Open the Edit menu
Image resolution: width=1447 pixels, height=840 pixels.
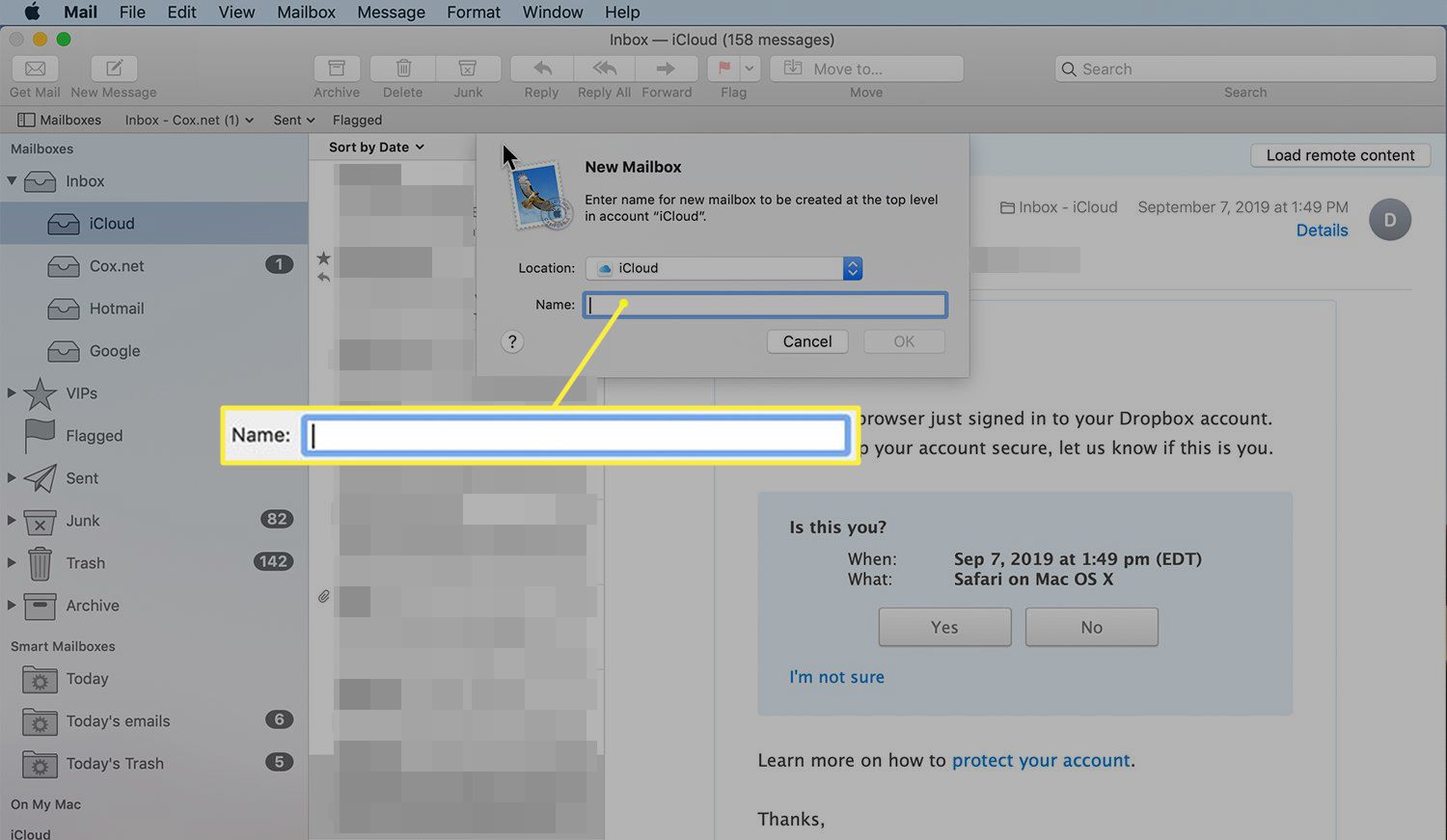point(181,12)
